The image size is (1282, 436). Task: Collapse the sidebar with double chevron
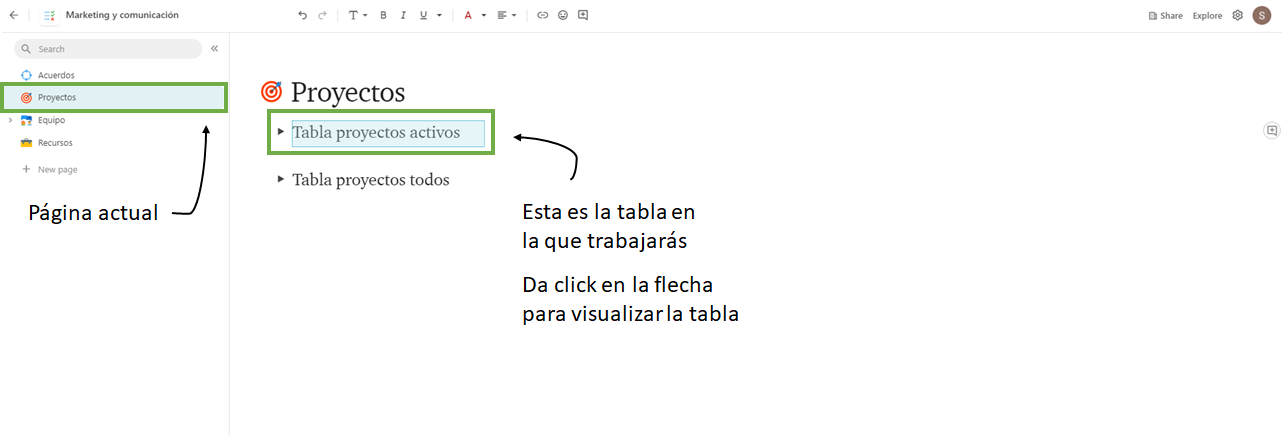click(x=214, y=48)
